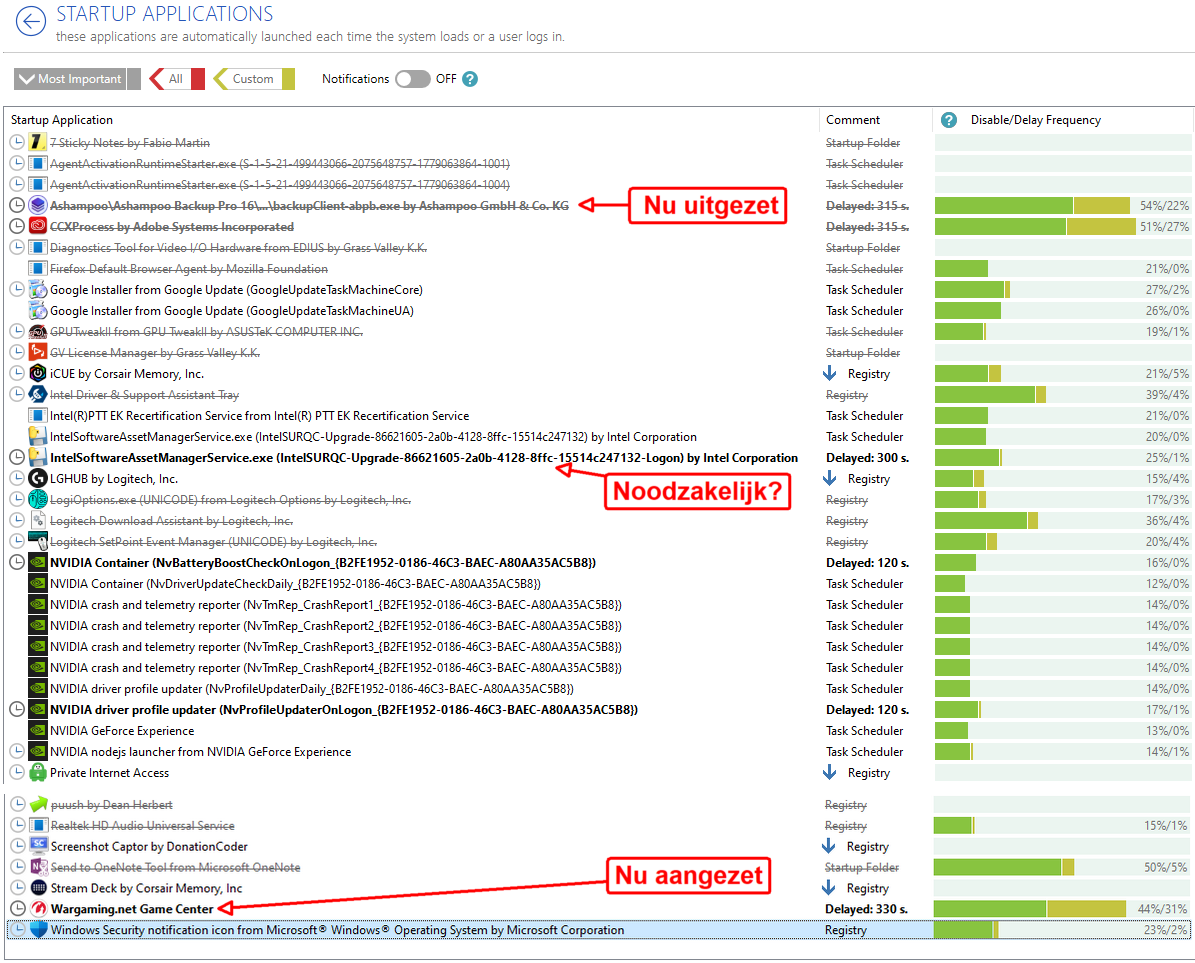Image resolution: width=1195 pixels, height=963 pixels.
Task: Click down arrow in Private Internet Access comment
Action: (830, 773)
